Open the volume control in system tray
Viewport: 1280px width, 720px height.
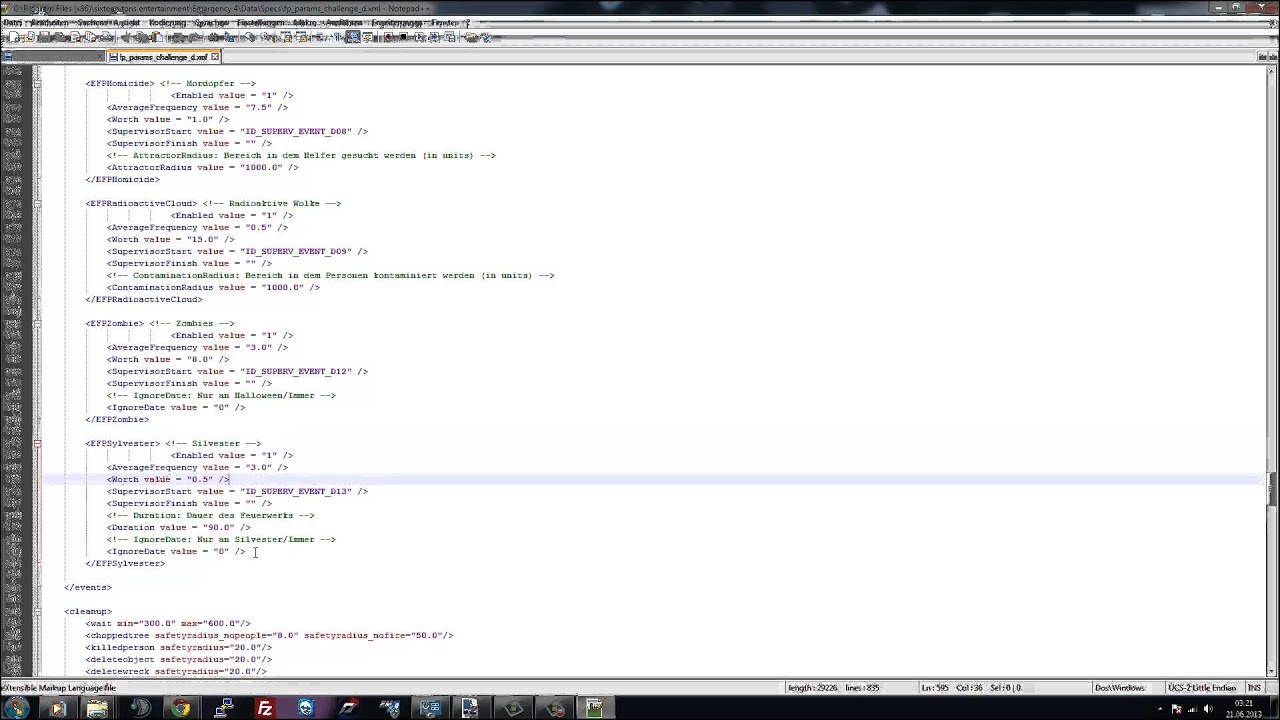tap(1208, 709)
